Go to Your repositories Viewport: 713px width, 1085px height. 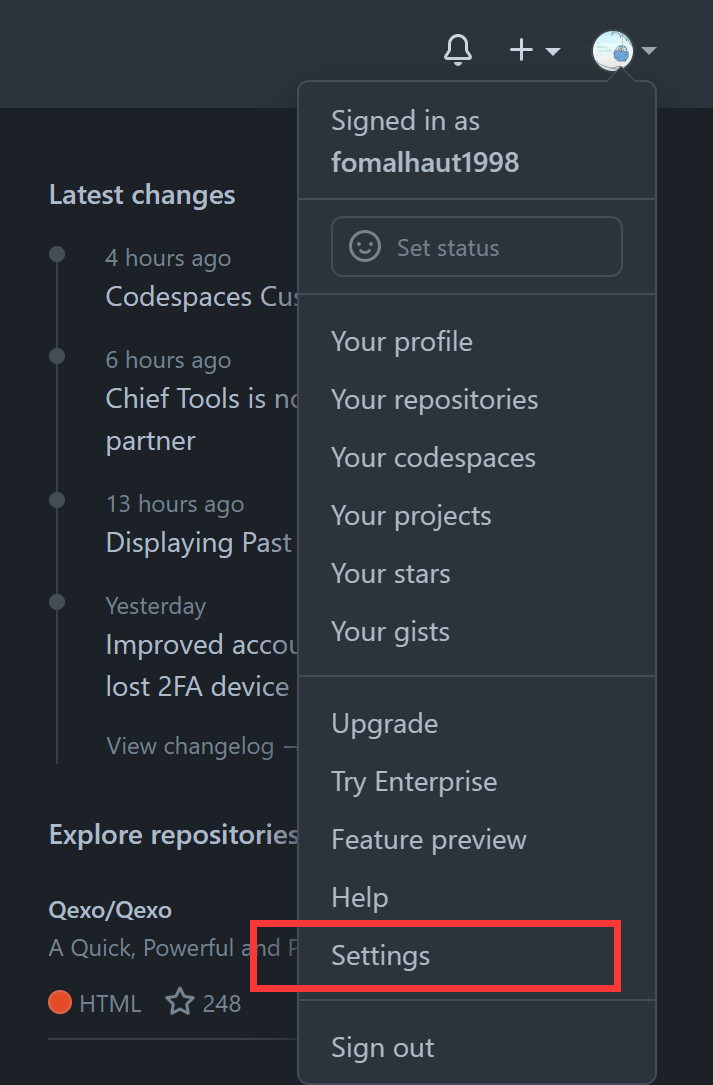tap(435, 400)
